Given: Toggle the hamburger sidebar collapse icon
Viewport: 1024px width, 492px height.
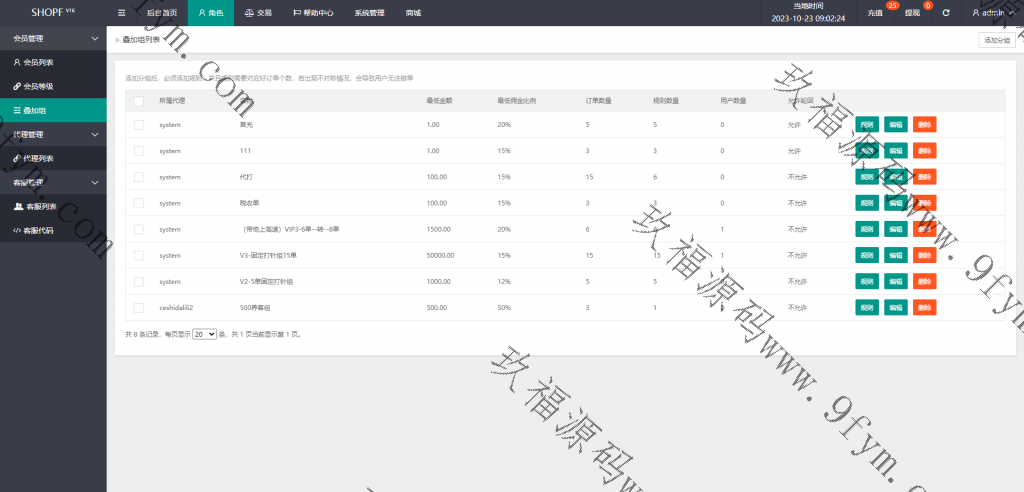Looking at the screenshot, I should click(121, 13).
